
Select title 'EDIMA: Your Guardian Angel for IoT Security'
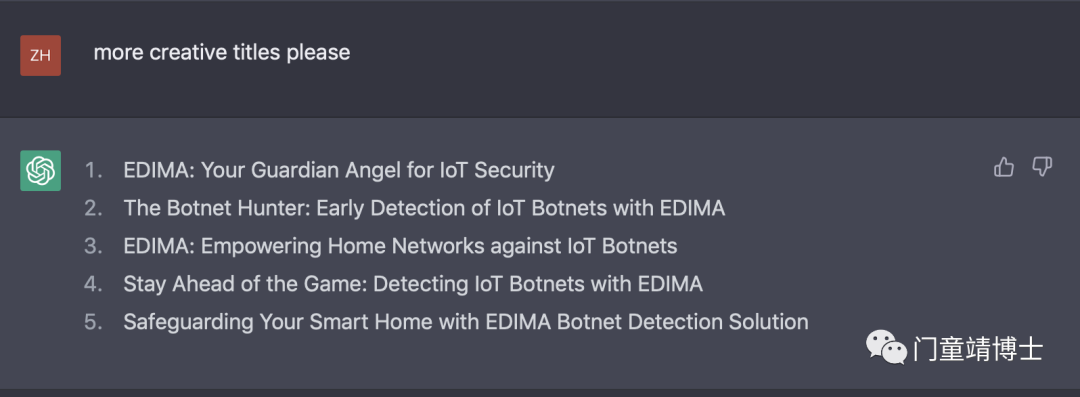pyautogui.click(x=339, y=170)
